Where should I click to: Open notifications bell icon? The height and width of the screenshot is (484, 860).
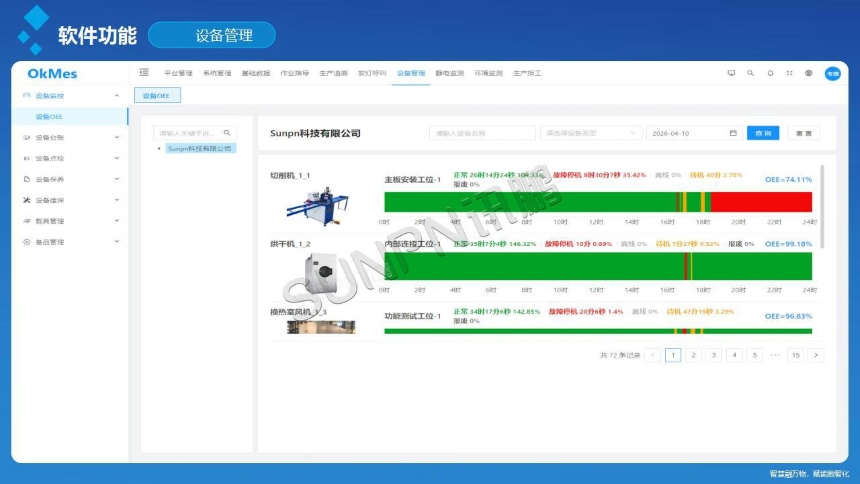pos(770,73)
